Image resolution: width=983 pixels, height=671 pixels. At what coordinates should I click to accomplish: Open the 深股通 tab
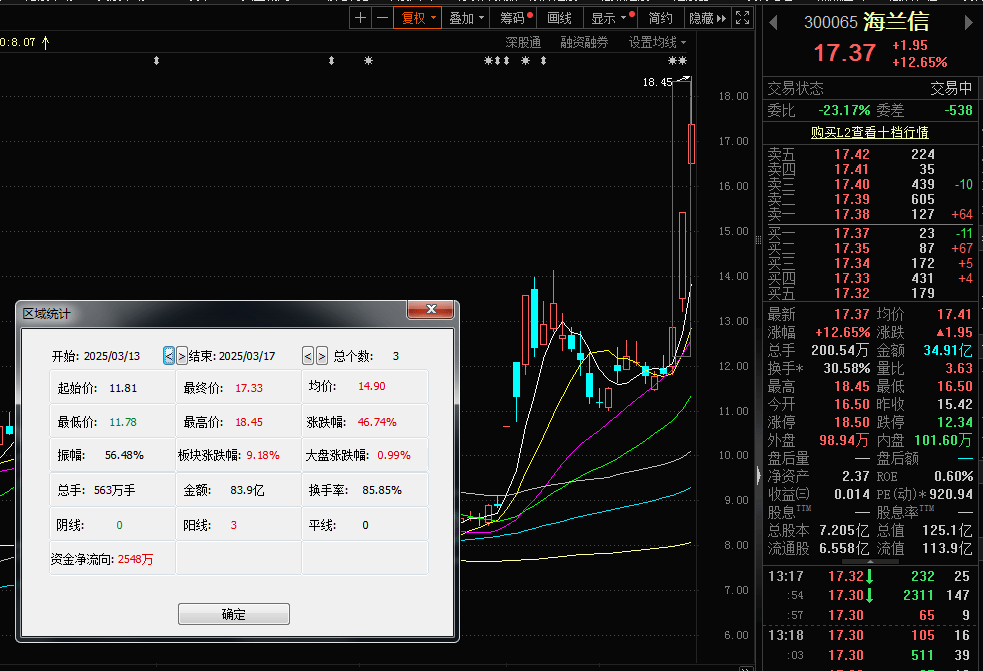tap(523, 43)
